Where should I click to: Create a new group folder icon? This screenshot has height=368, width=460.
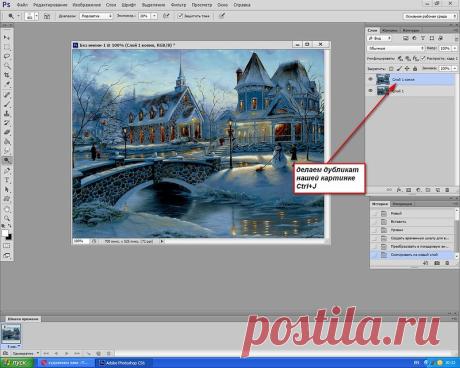coord(428,190)
